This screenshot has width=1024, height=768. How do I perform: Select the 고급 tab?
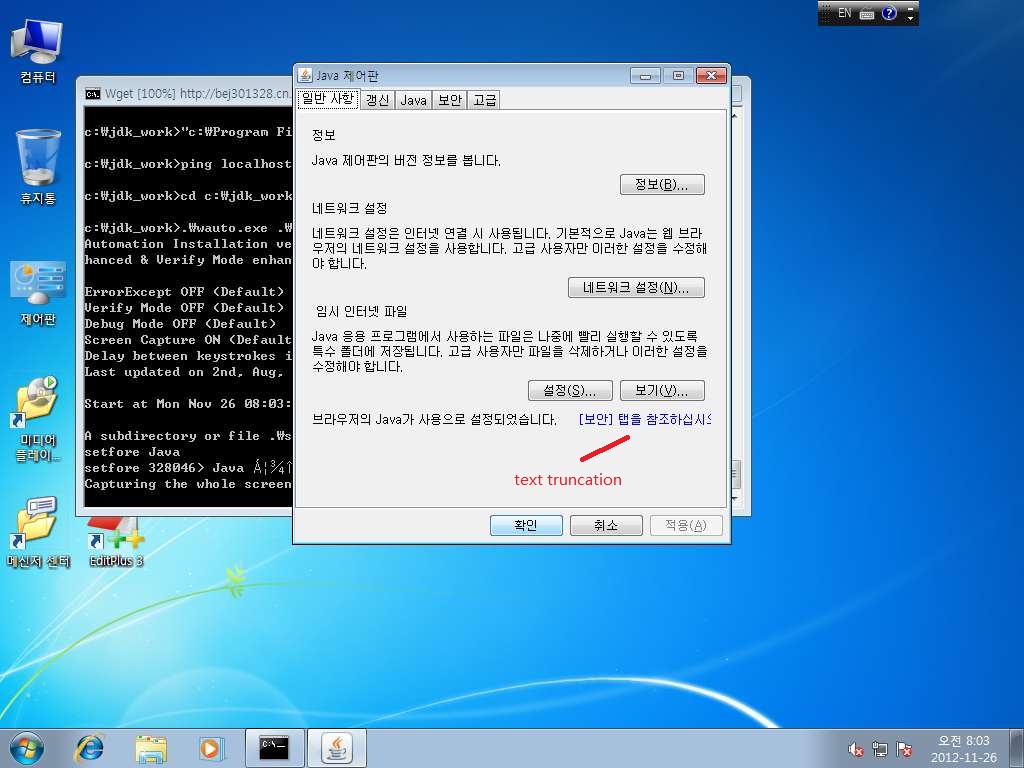(484, 100)
